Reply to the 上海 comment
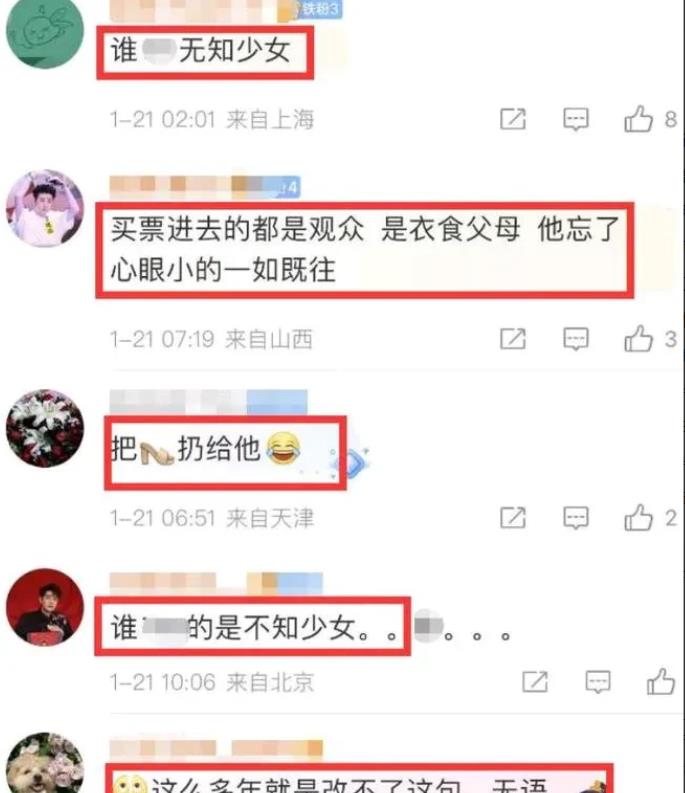This screenshot has height=793, width=685. [576, 119]
